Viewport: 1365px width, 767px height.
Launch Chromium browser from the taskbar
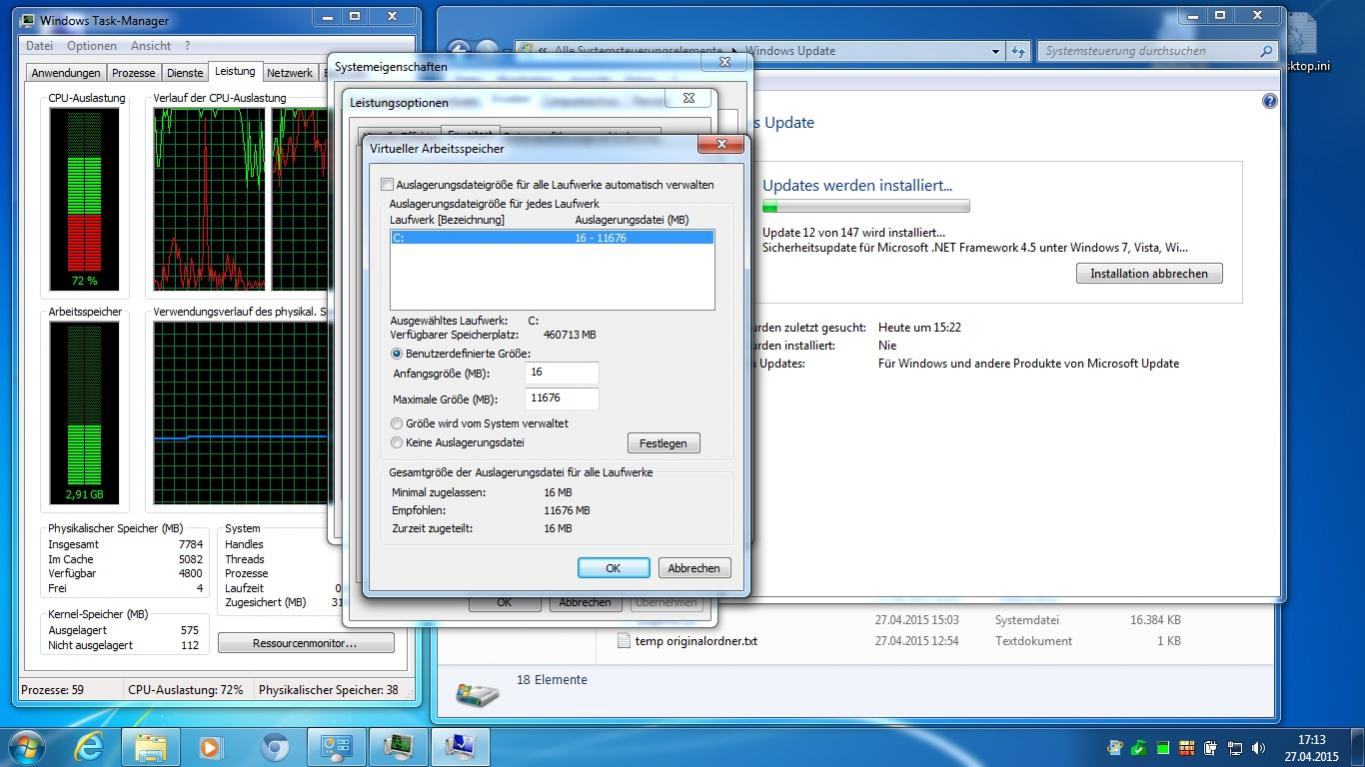coord(274,746)
